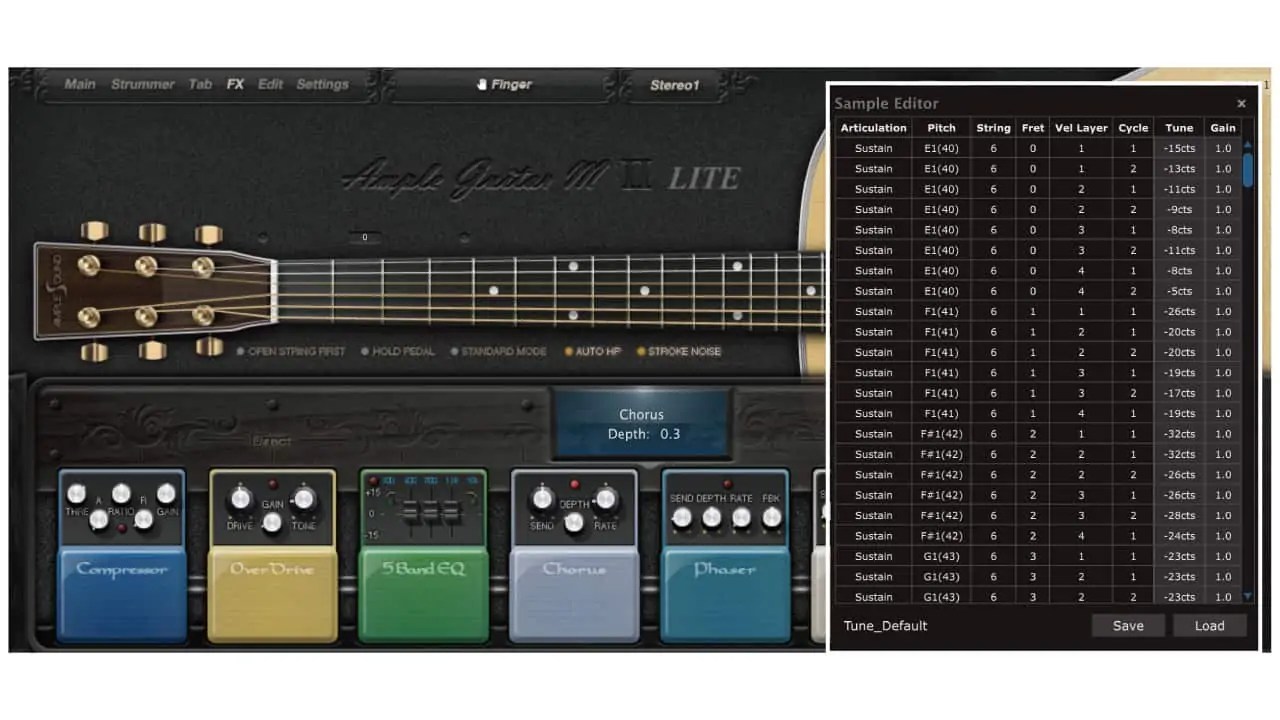
Task: Click the "Tune_Default" preset name
Action: [x=885, y=626]
